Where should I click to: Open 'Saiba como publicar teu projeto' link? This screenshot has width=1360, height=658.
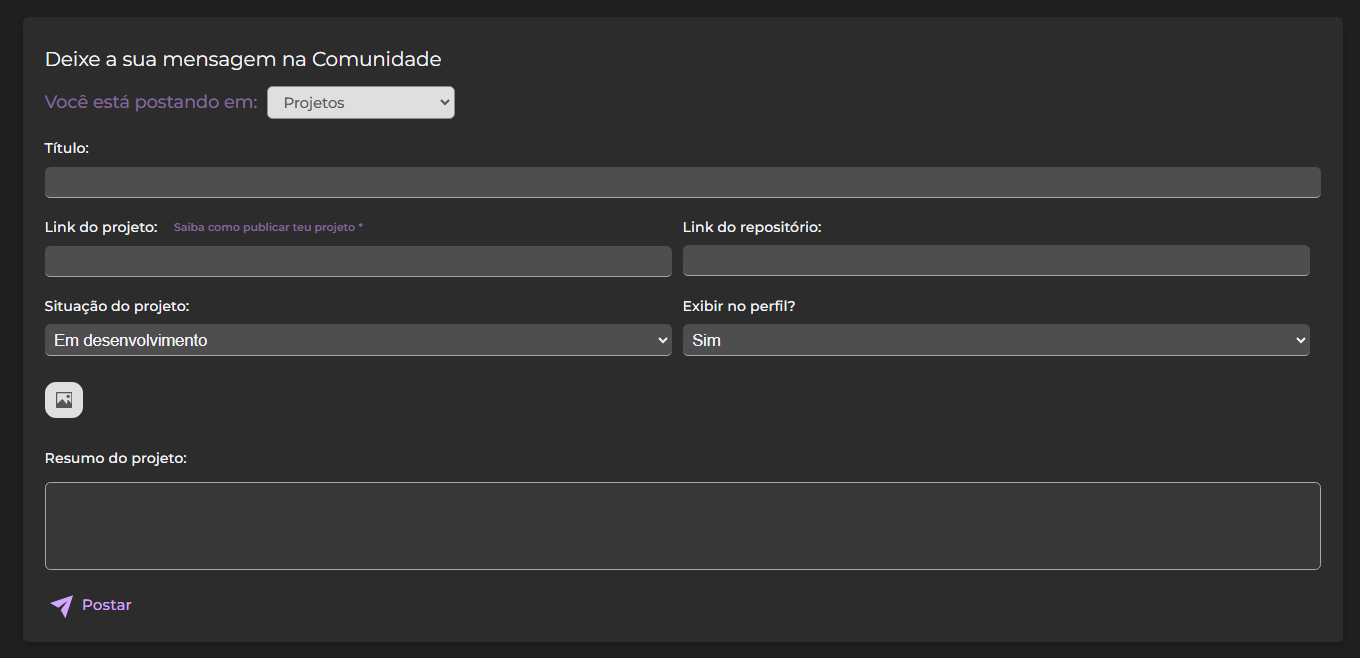(x=267, y=227)
